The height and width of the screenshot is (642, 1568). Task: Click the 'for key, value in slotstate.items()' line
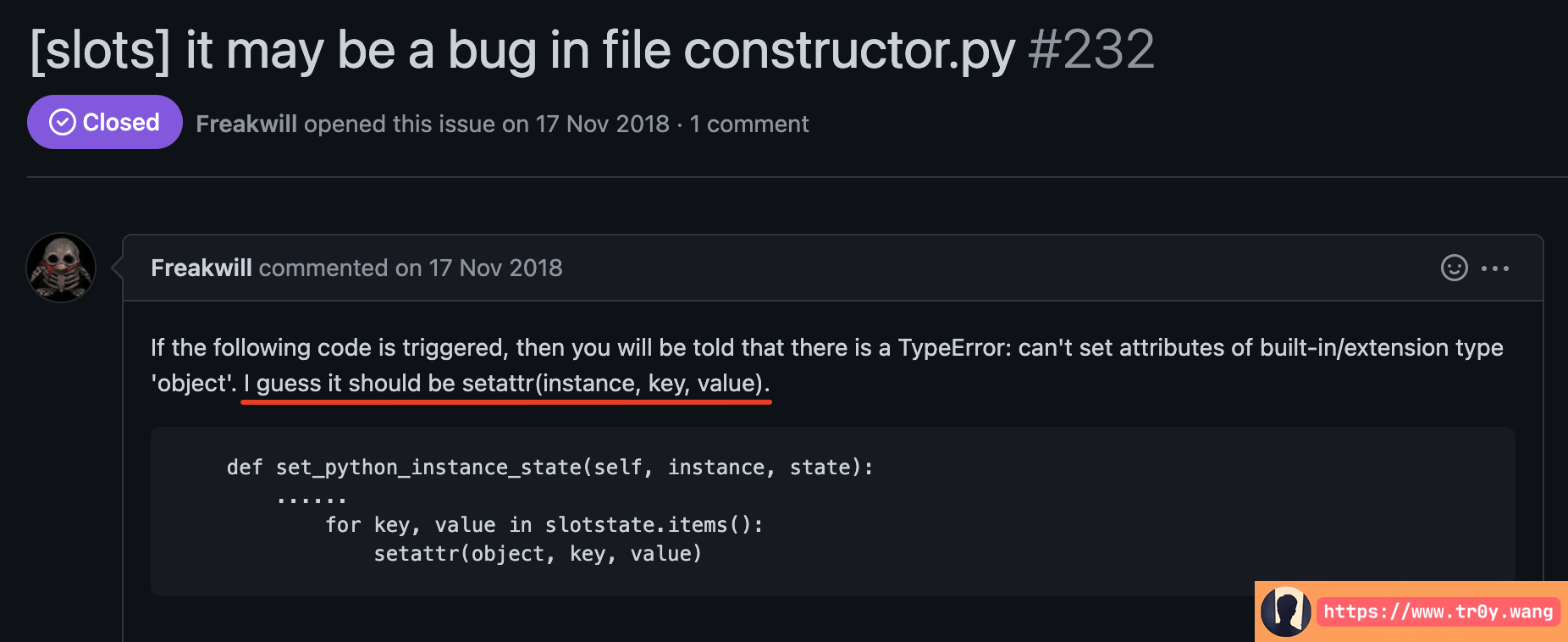(544, 525)
